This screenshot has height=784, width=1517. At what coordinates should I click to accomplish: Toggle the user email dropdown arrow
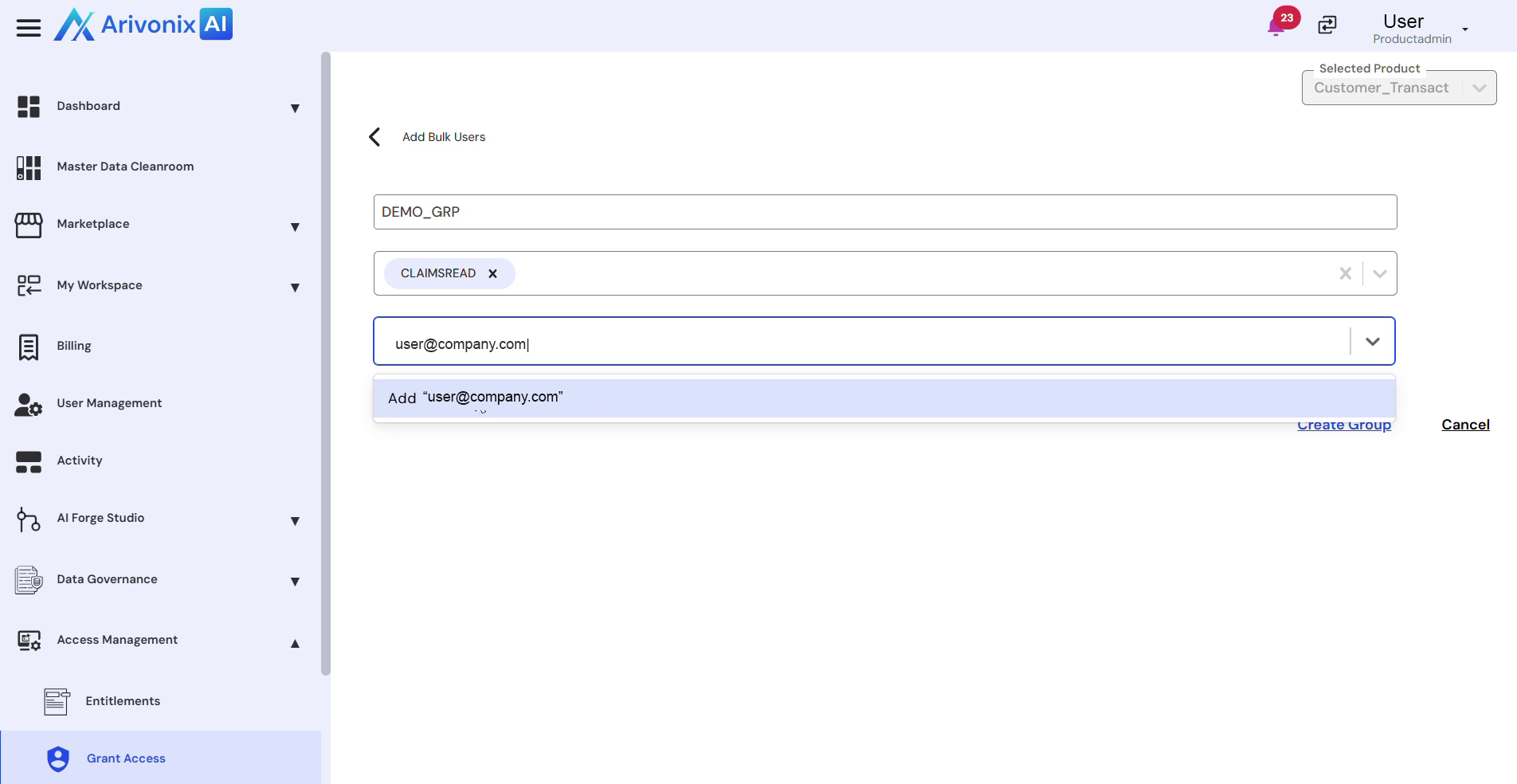coord(1372,342)
